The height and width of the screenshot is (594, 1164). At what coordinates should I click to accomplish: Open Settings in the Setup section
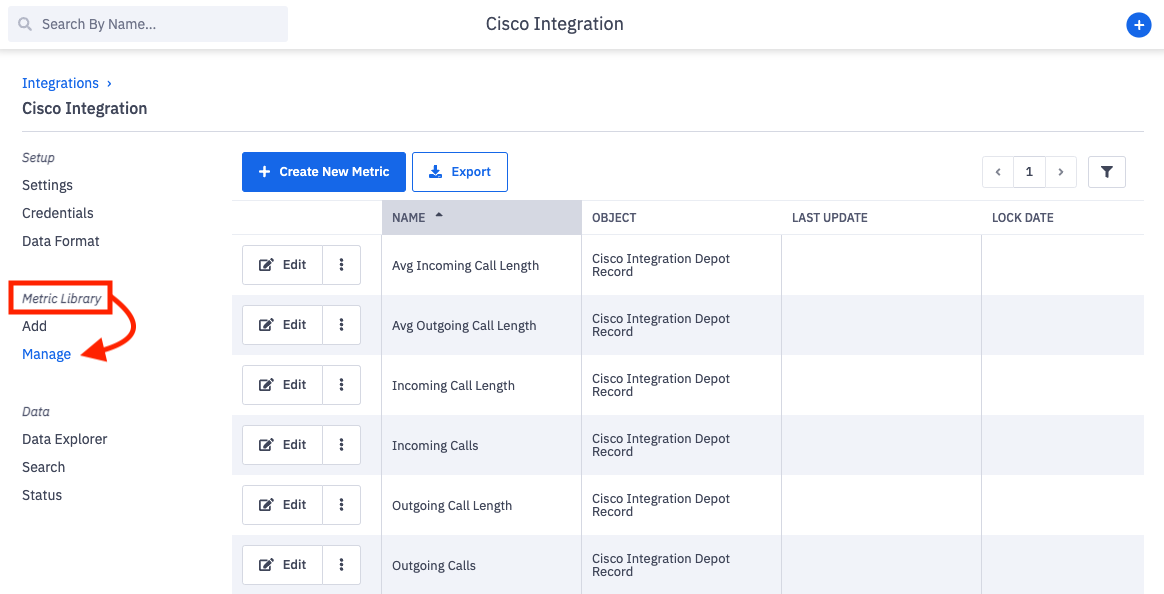point(47,185)
